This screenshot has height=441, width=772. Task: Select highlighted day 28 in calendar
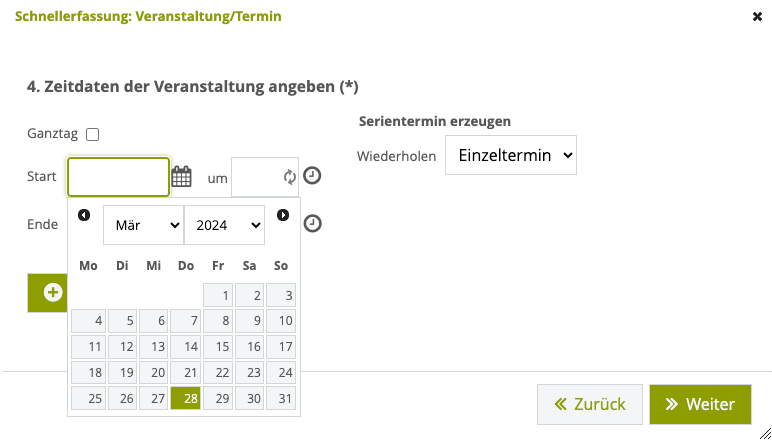[186, 398]
